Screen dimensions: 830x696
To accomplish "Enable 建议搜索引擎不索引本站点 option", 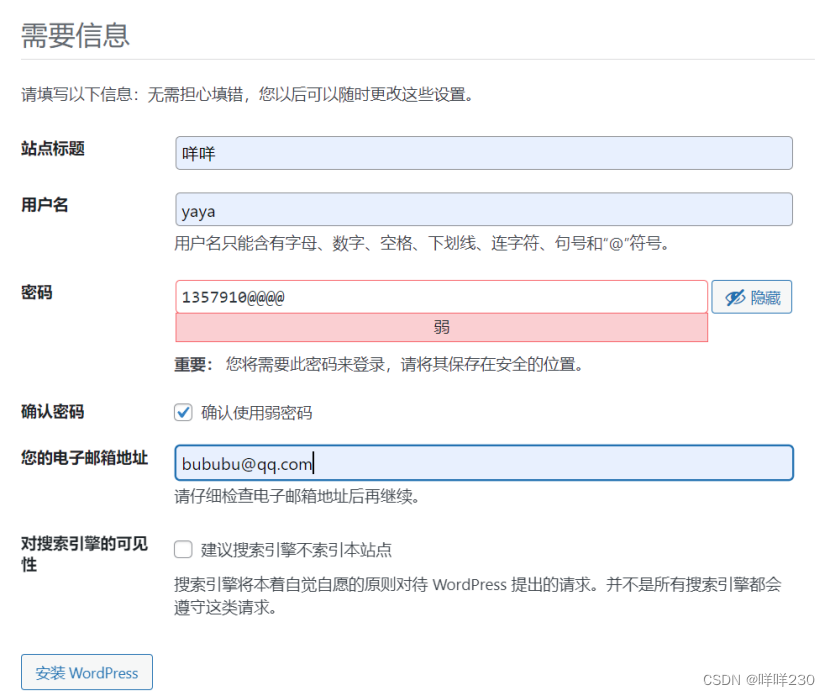I will click(x=183, y=549).
